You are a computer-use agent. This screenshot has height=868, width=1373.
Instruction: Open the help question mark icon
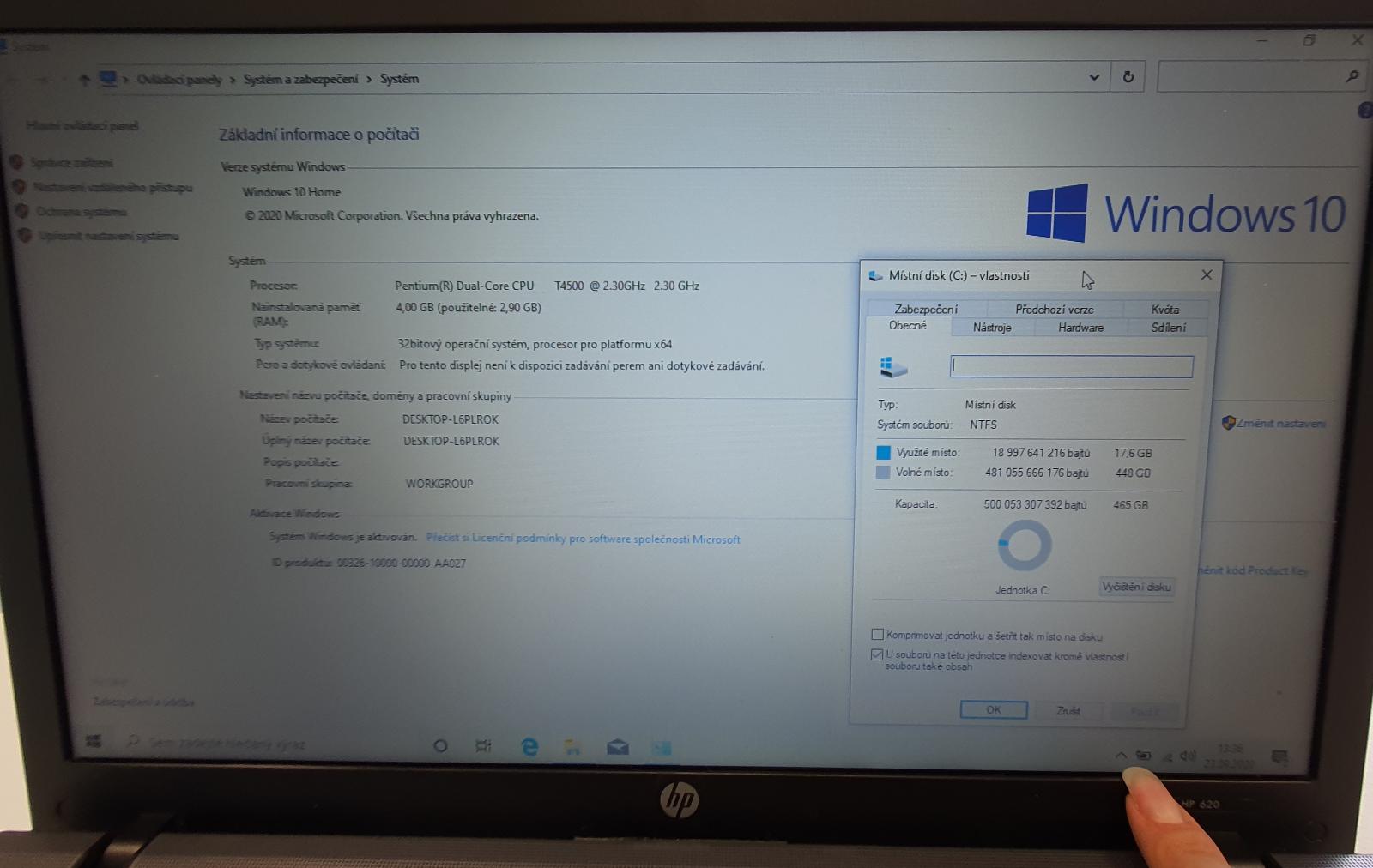coord(1365,111)
